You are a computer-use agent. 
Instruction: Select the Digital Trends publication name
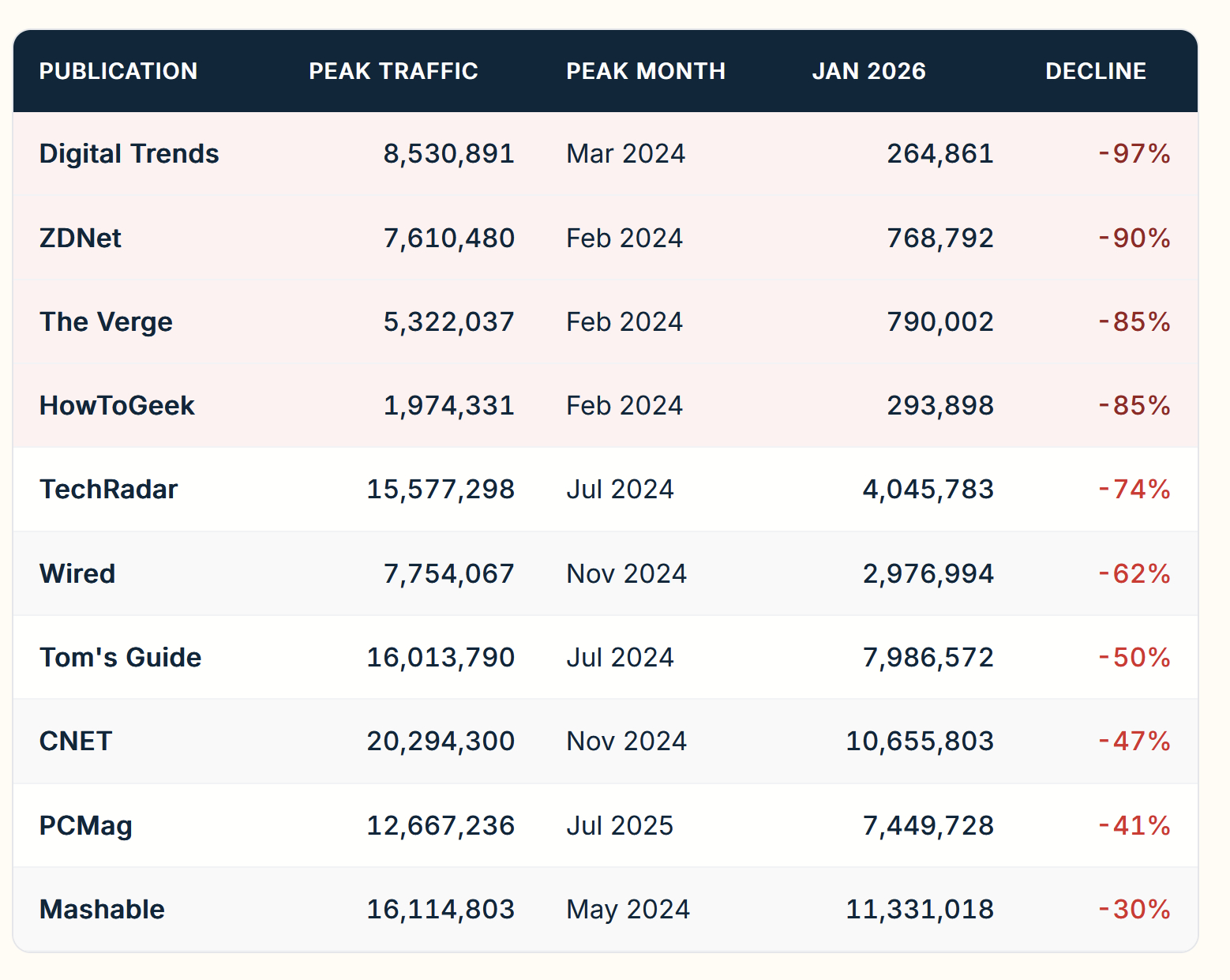point(129,153)
